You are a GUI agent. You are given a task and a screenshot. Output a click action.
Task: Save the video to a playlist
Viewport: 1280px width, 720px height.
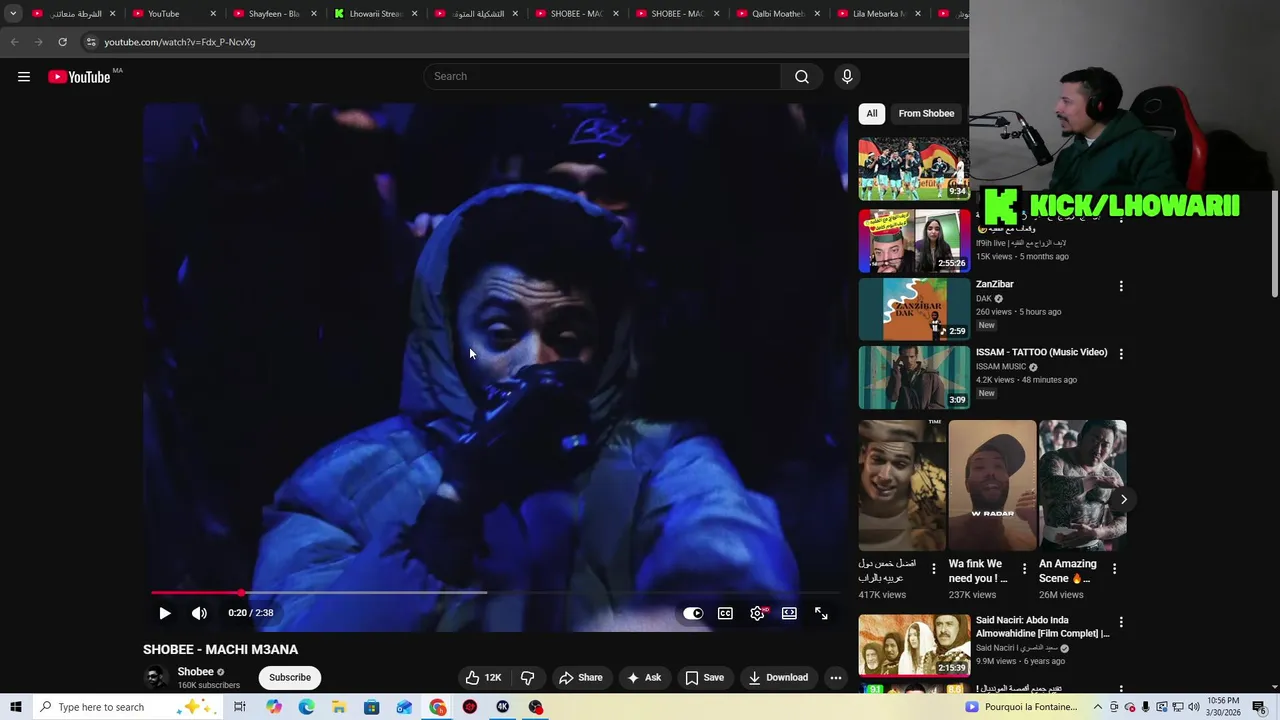pyautogui.click(x=704, y=678)
